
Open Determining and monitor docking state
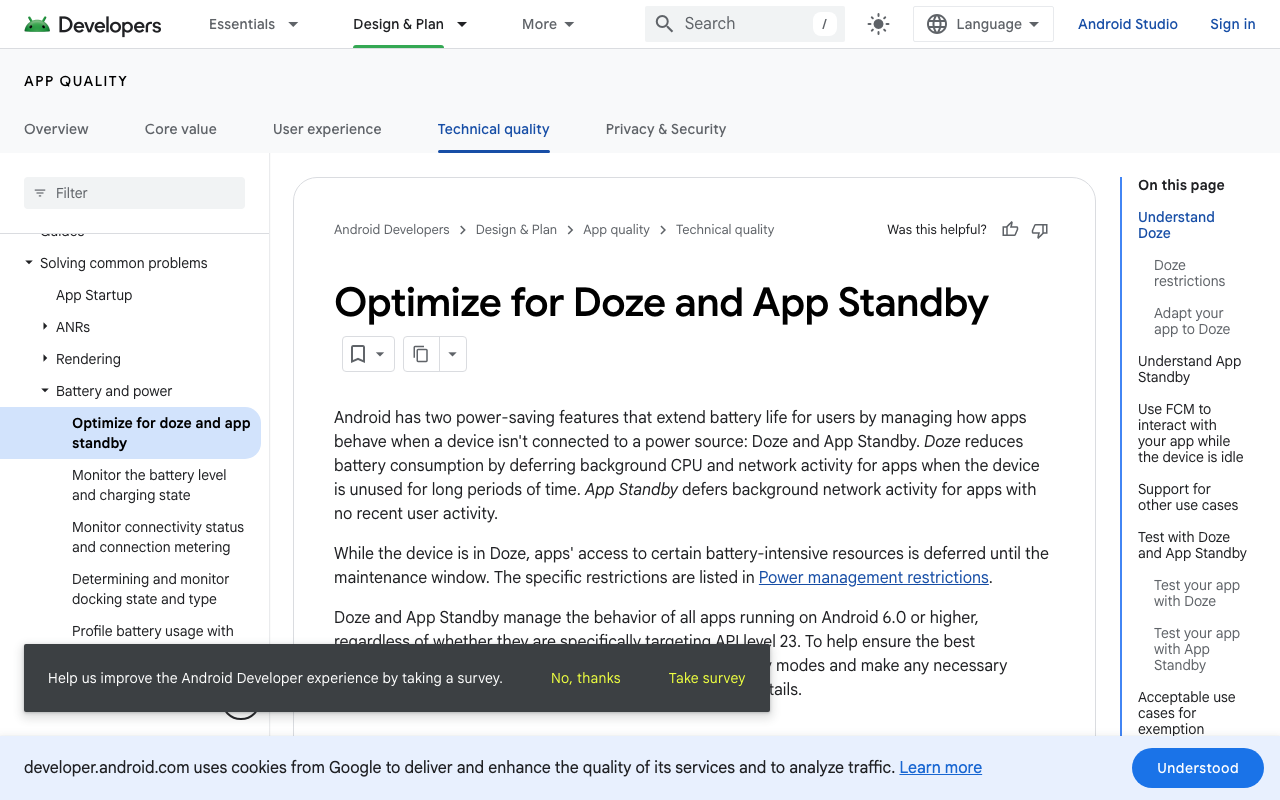point(151,589)
